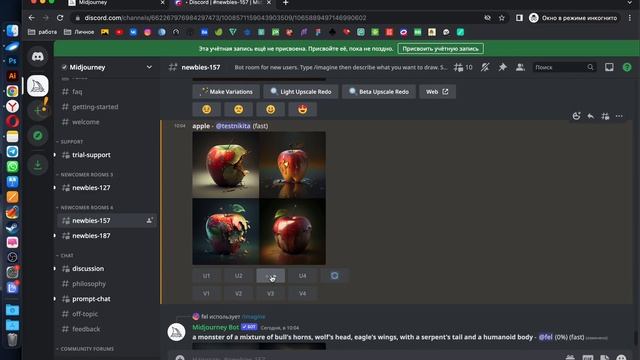The height and width of the screenshot is (360, 640).
Task: Open Discord direct messages home icon
Action: [x=38, y=56]
